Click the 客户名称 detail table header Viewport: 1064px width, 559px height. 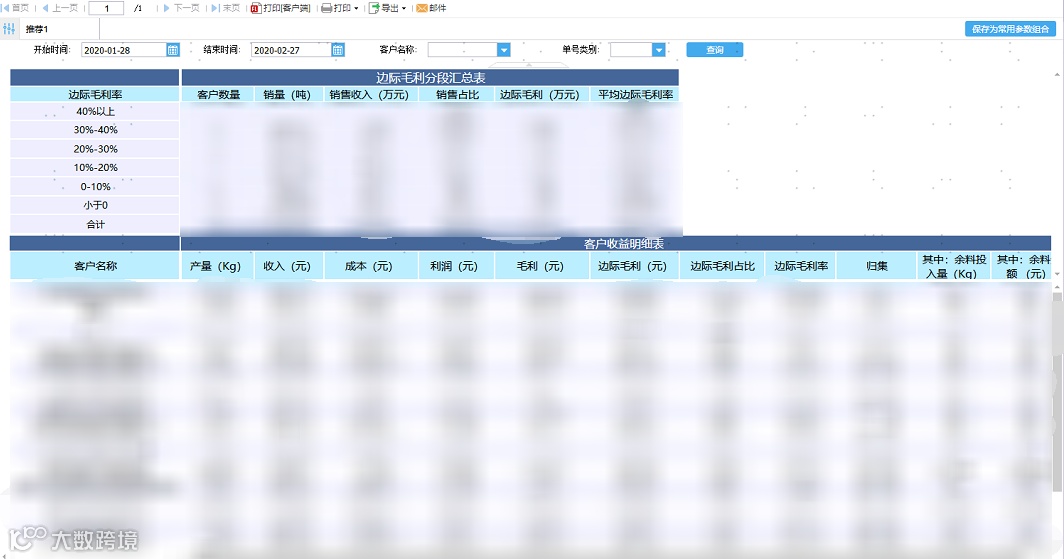click(95, 266)
